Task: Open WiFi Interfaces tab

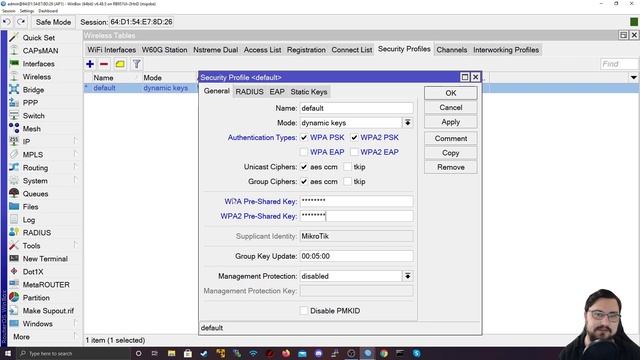Action: point(111,50)
